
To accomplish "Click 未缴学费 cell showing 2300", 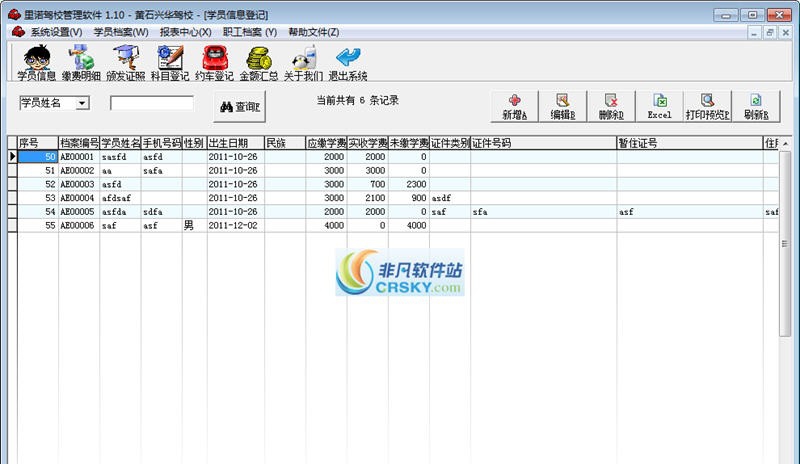I will 409,184.
